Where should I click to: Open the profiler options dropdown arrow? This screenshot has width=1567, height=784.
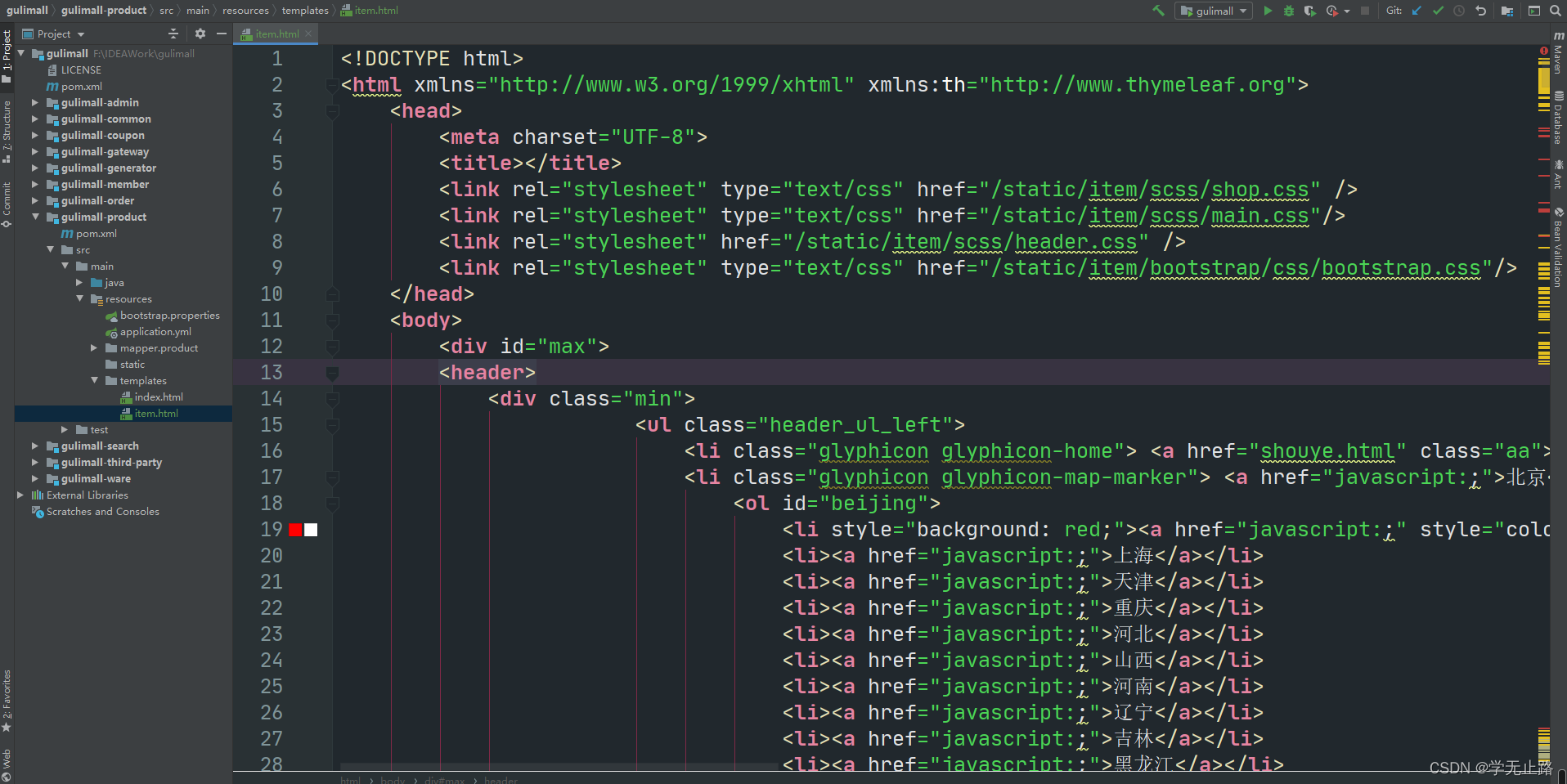pyautogui.click(x=1347, y=11)
